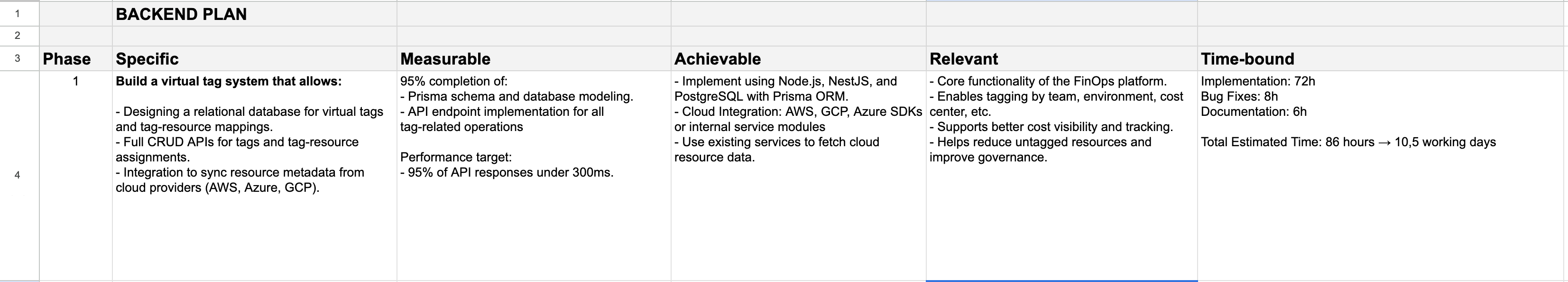Click the Achievable header cell

pyautogui.click(x=798, y=58)
